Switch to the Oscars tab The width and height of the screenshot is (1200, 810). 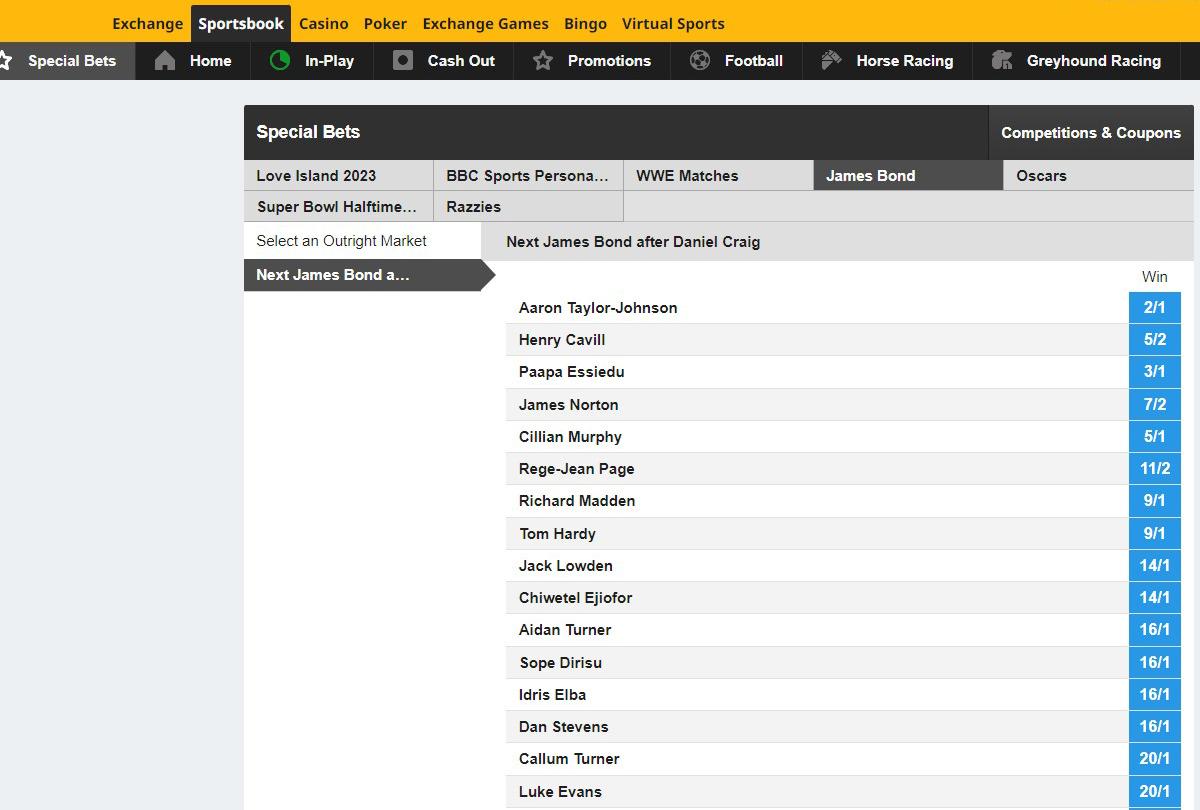click(x=1099, y=175)
